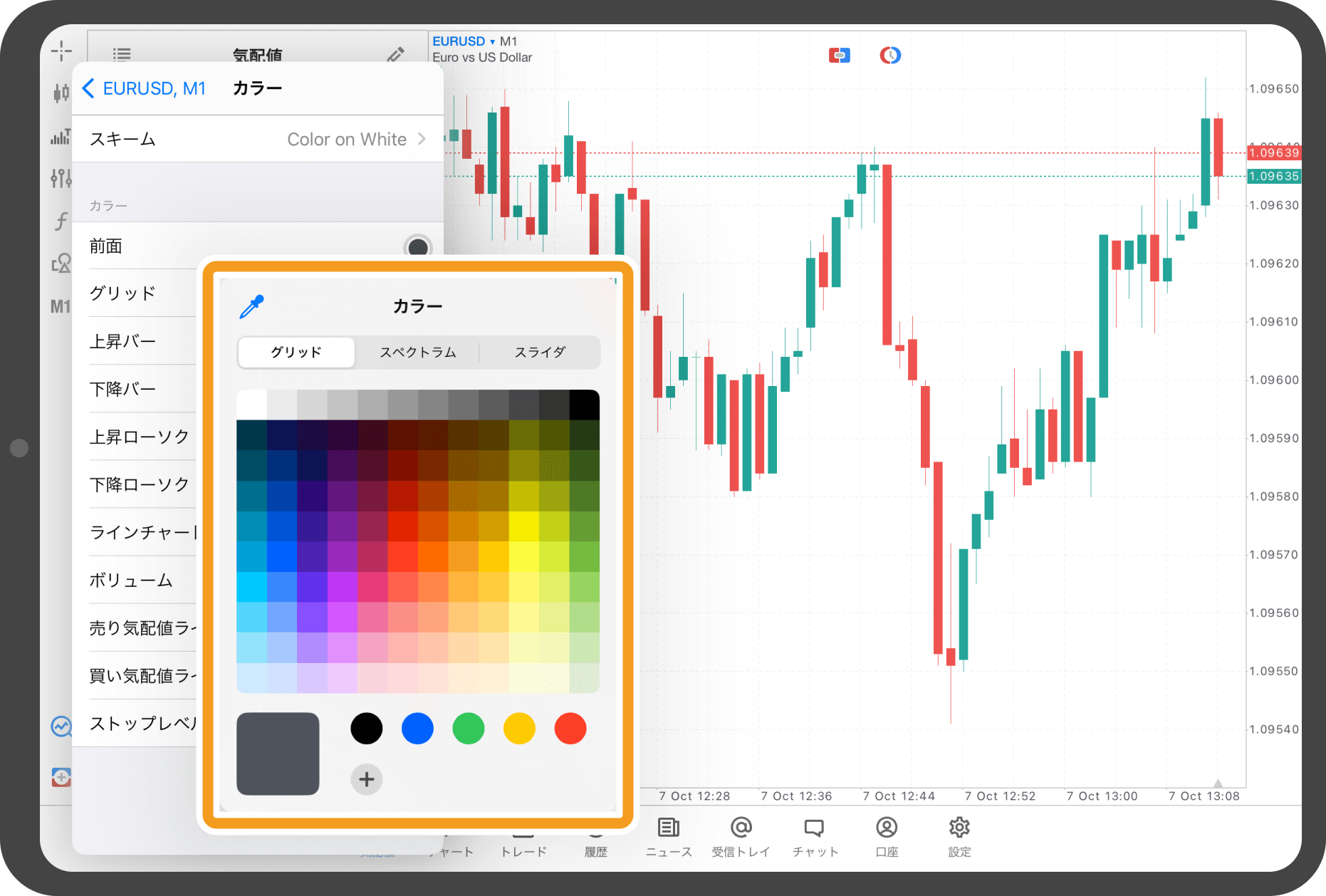Pick the blue preset color swatch
The image size is (1326, 896).
click(x=417, y=729)
